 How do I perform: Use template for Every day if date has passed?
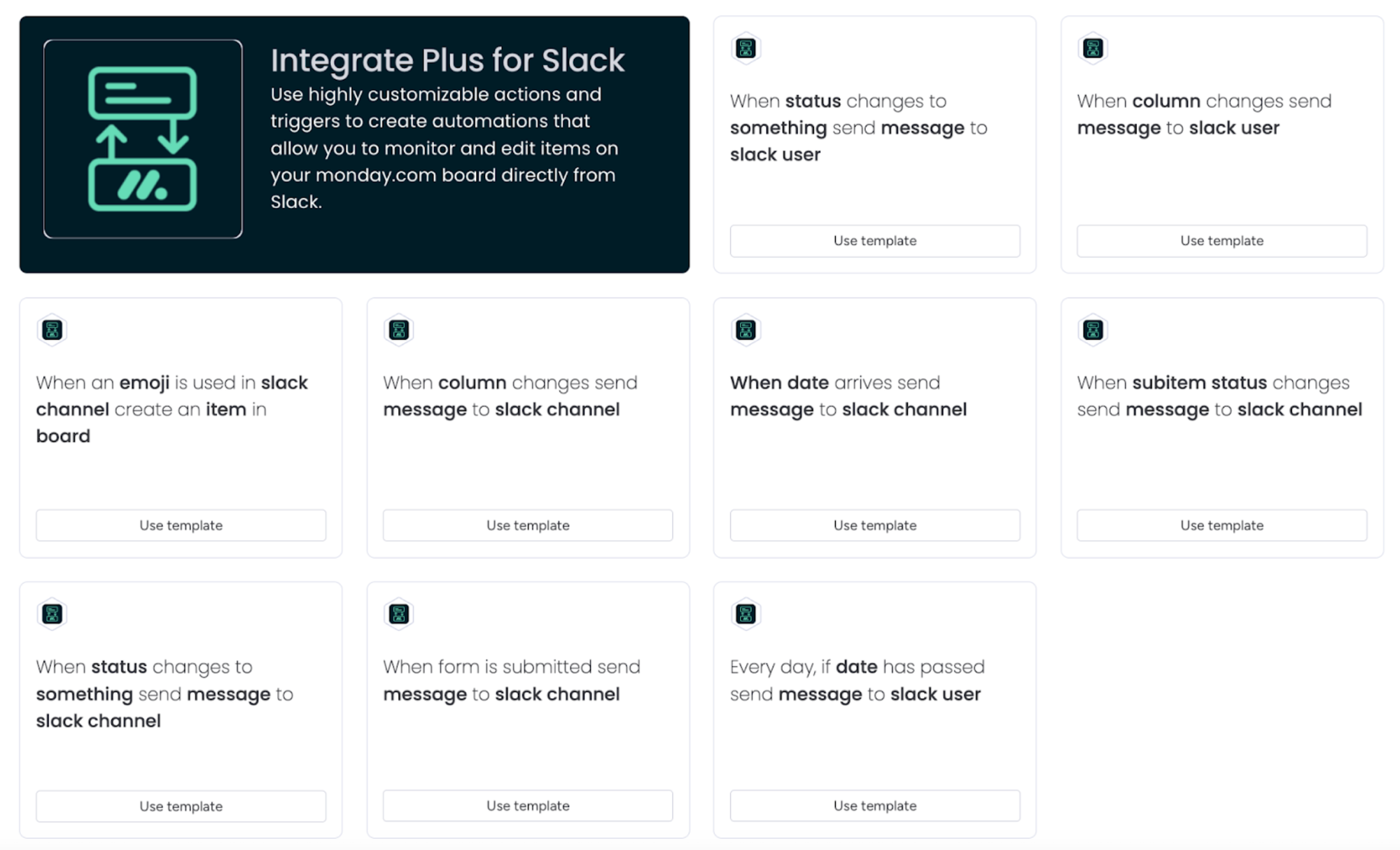coord(873,805)
